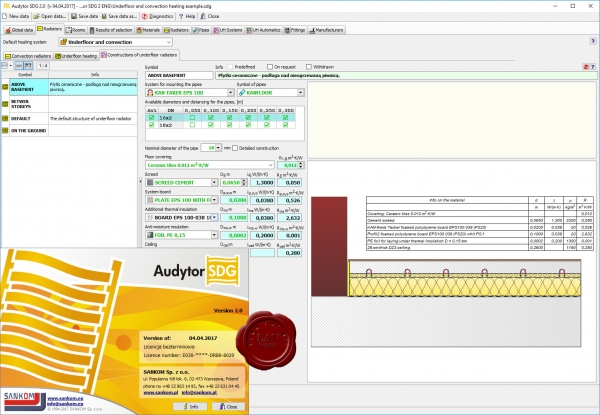
Task: Open Help from the top toolbar
Action: (187, 16)
